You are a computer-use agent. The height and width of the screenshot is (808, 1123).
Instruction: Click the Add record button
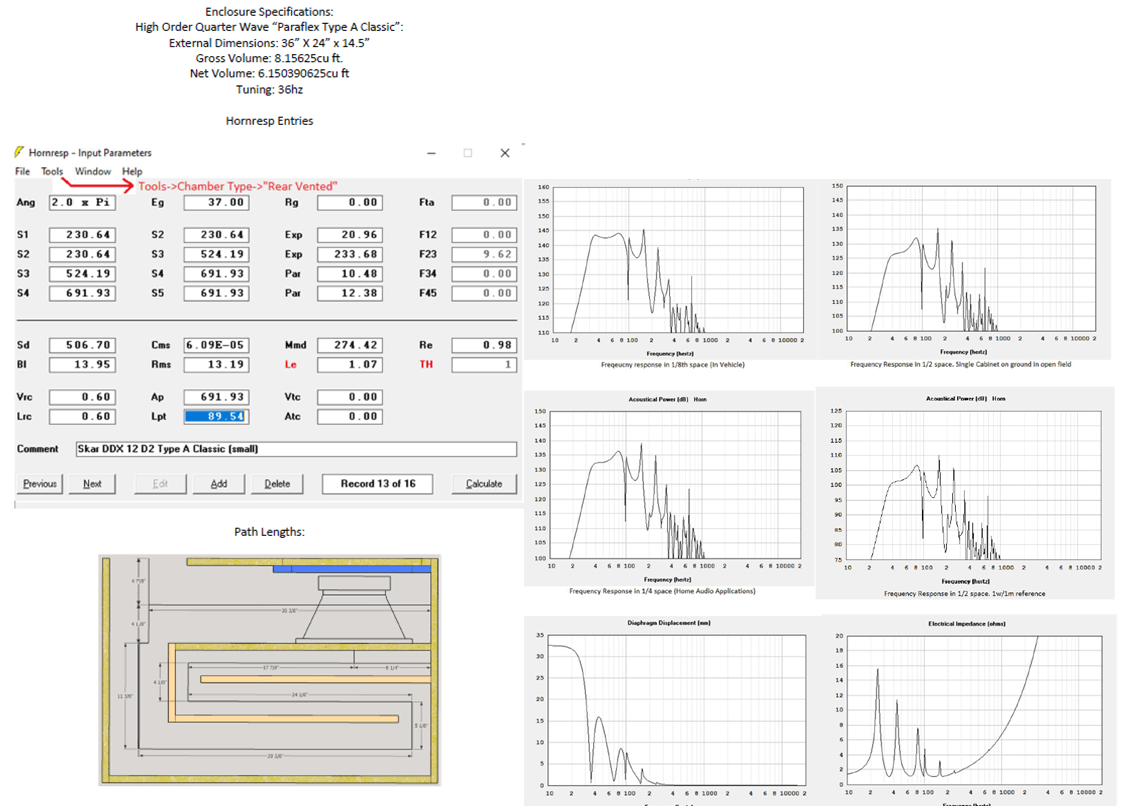pos(218,484)
